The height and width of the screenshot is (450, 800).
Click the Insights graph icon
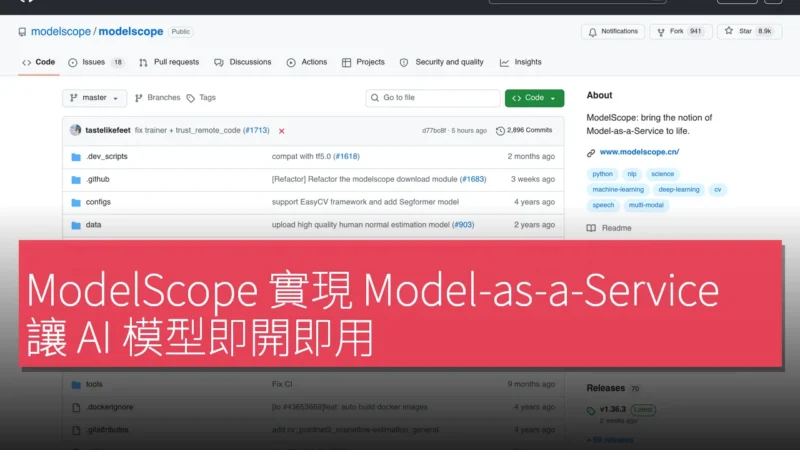click(504, 63)
